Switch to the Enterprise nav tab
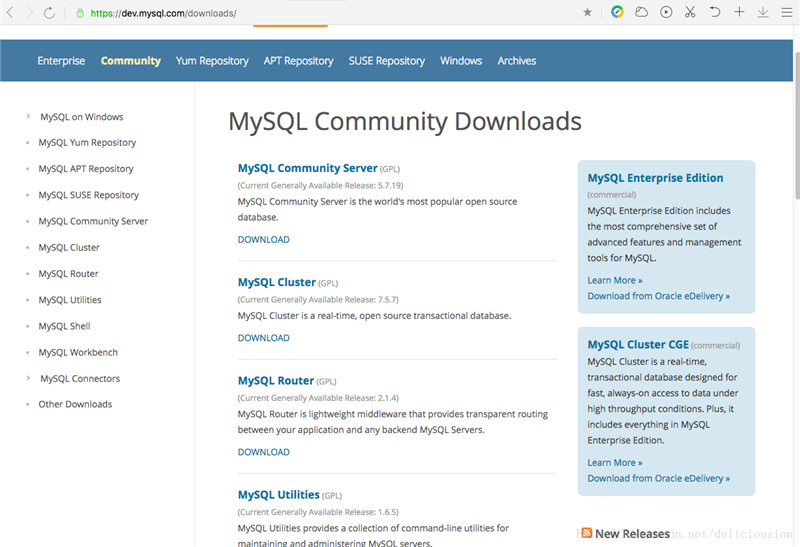The width and height of the screenshot is (800, 547). pyautogui.click(x=61, y=61)
